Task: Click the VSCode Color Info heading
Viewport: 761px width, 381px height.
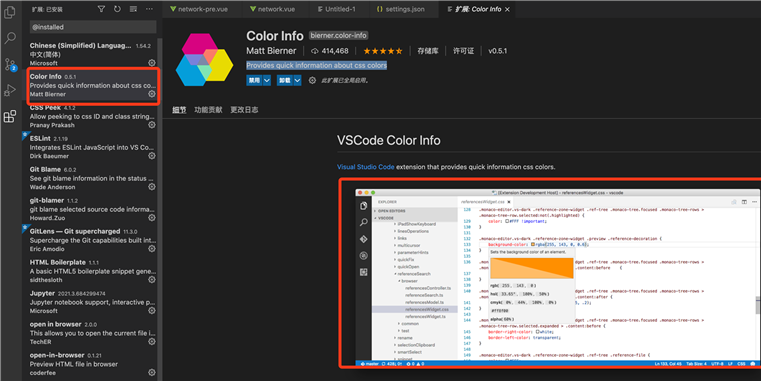Action: (389, 140)
